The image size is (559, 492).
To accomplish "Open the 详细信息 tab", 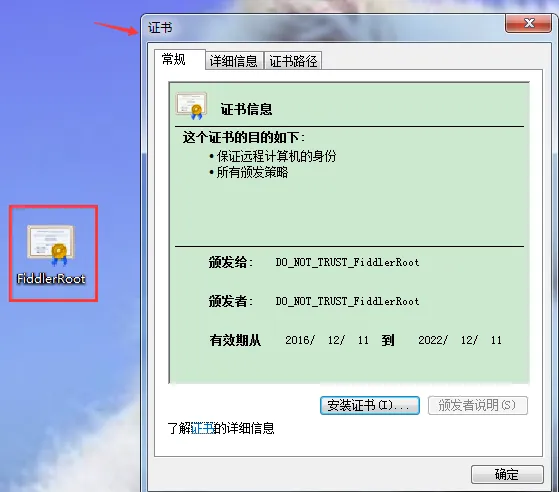I will coord(234,61).
